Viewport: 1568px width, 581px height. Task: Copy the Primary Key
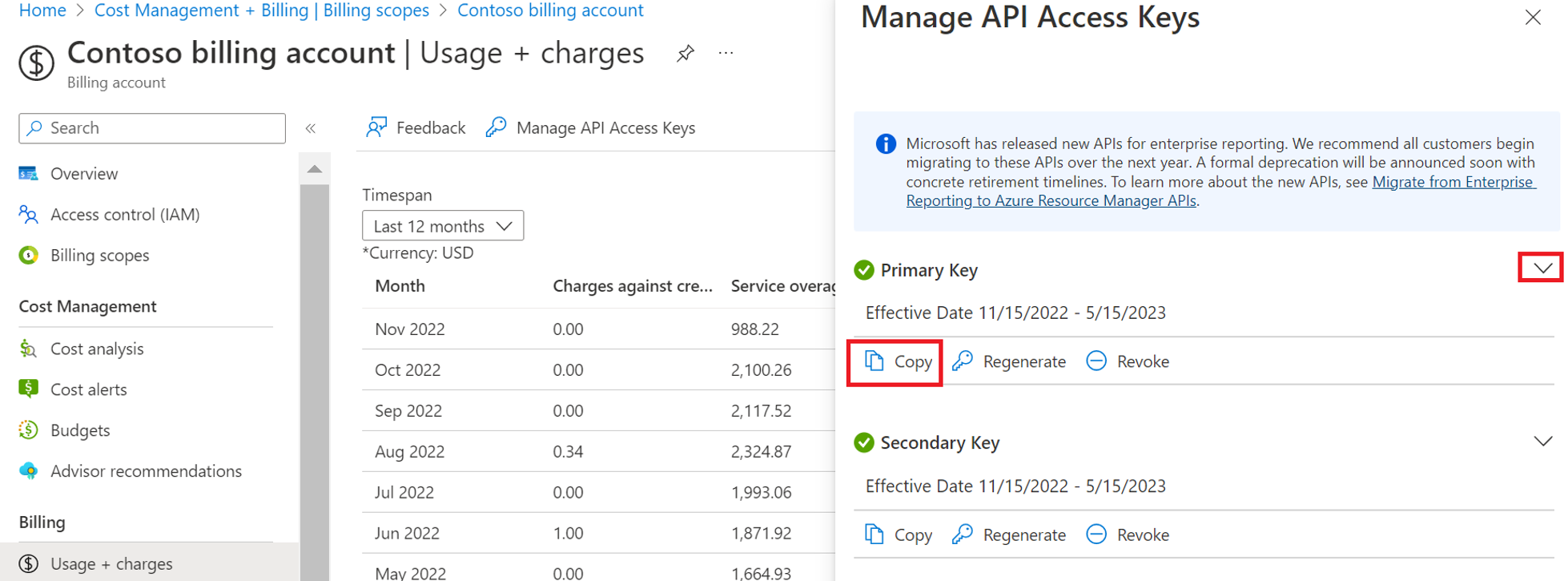click(x=898, y=362)
